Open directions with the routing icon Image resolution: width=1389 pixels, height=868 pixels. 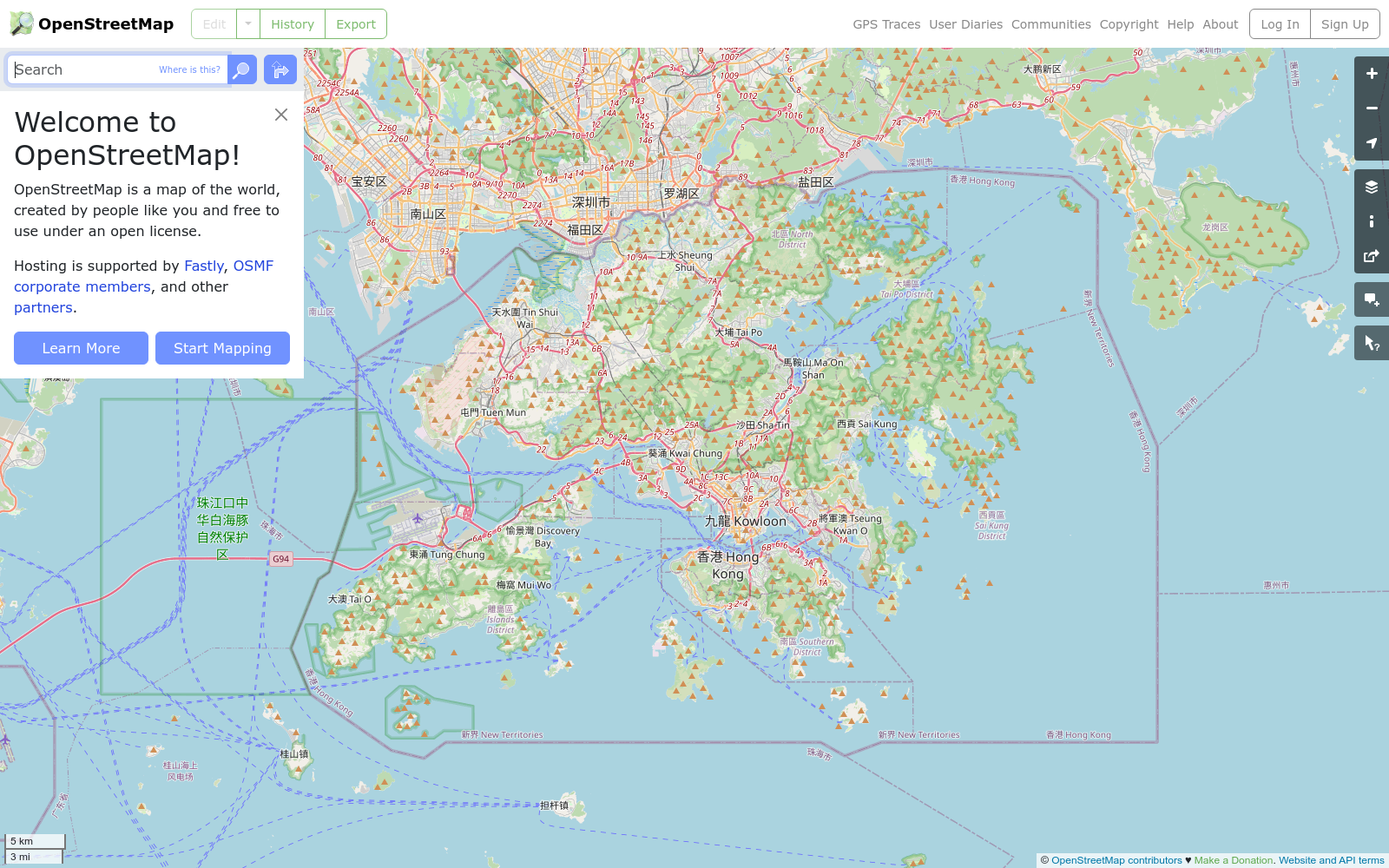click(280, 69)
